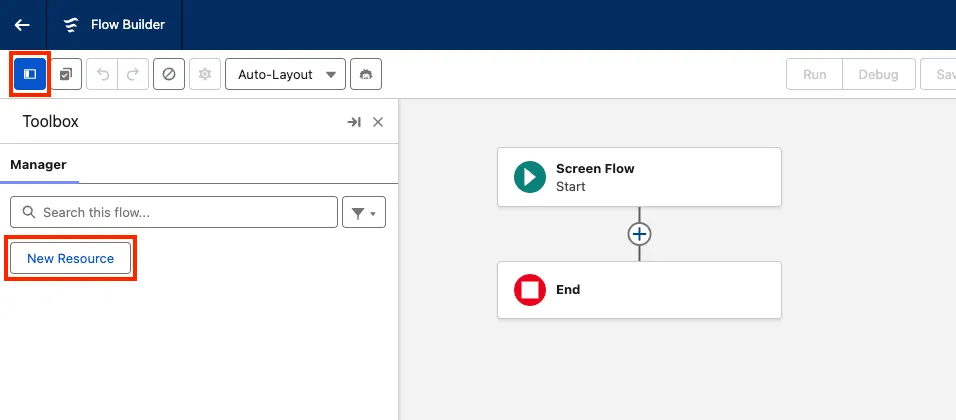
Task: Select the Screen Flow Start element
Action: point(638,177)
